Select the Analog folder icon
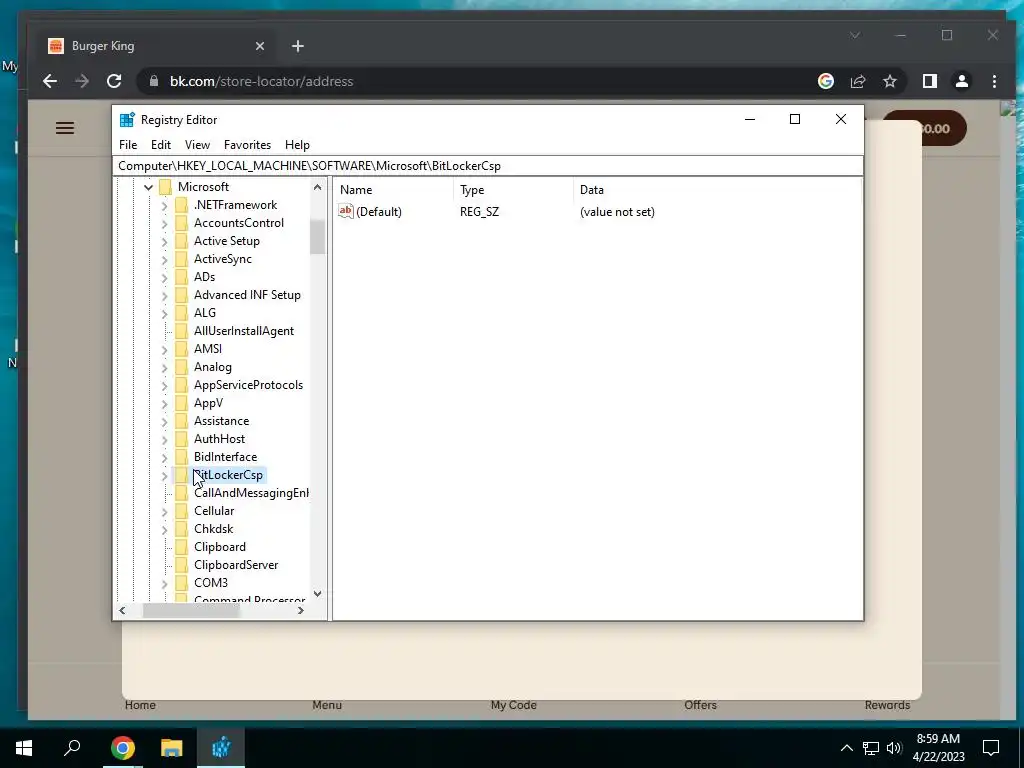The width and height of the screenshot is (1024, 768). [182, 367]
